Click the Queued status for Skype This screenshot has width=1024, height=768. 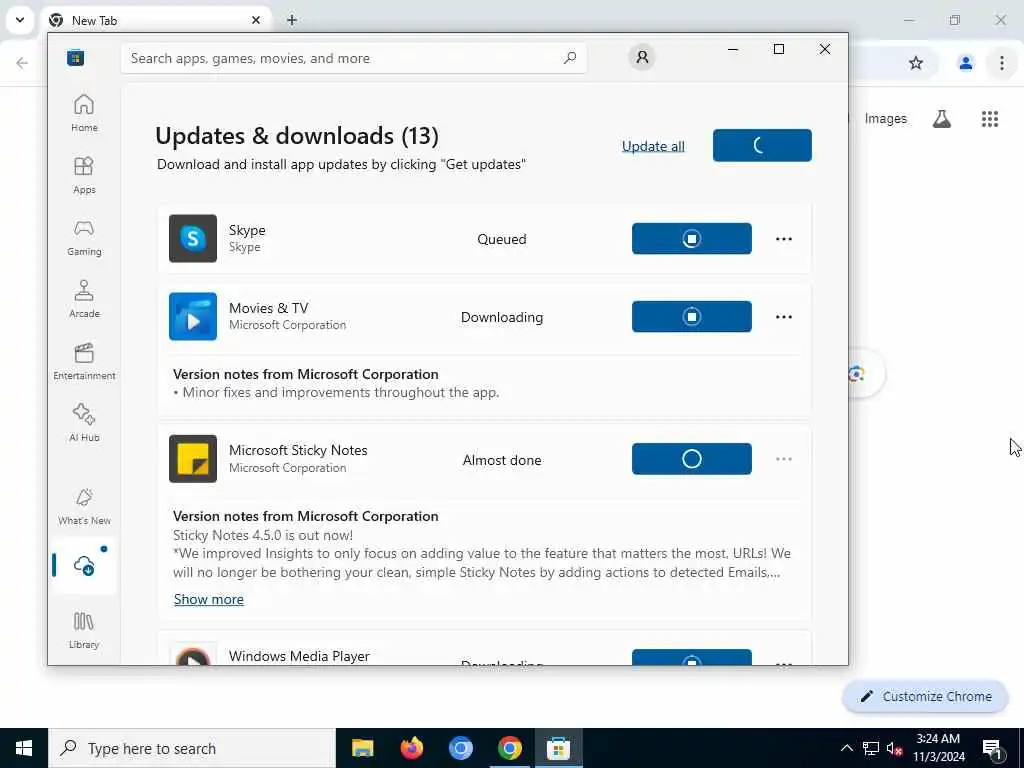(x=502, y=239)
